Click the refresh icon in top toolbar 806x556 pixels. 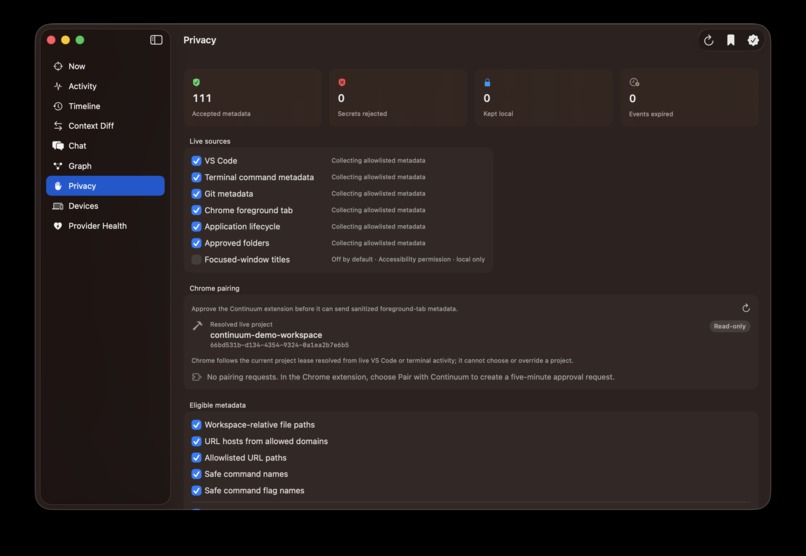coord(708,41)
